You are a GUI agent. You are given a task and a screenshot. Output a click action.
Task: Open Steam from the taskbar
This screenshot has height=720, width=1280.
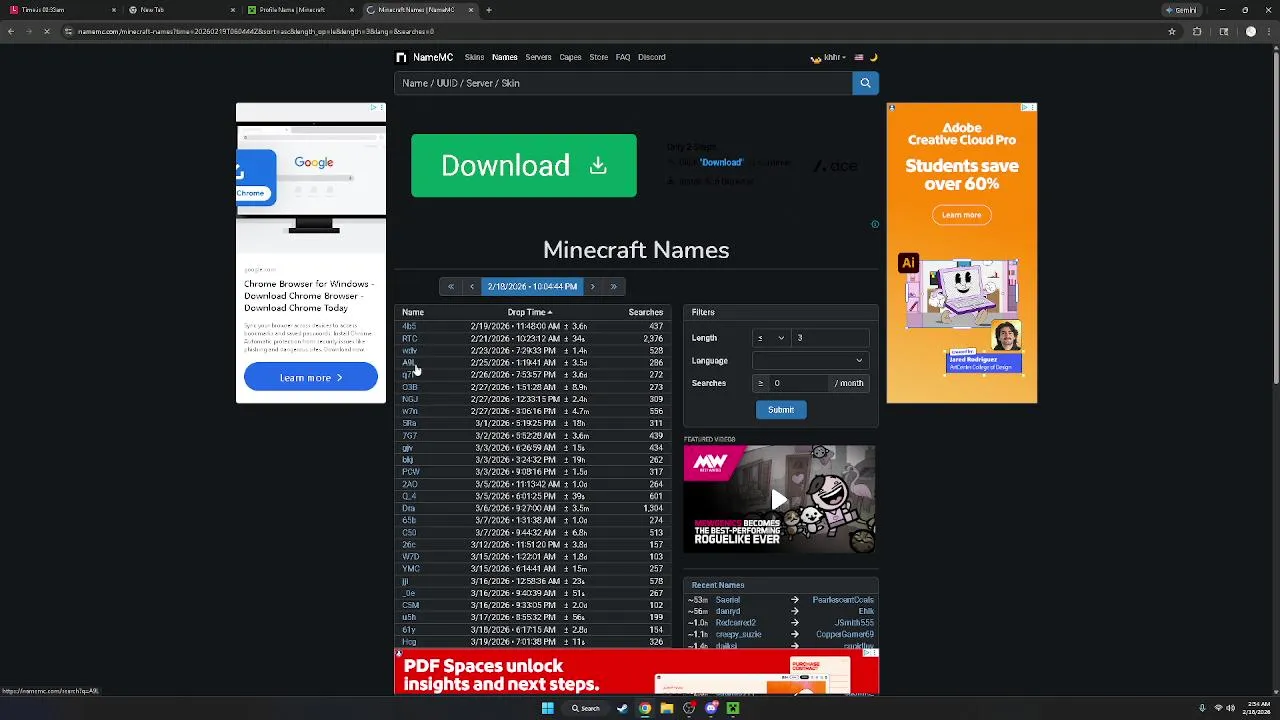pos(622,708)
